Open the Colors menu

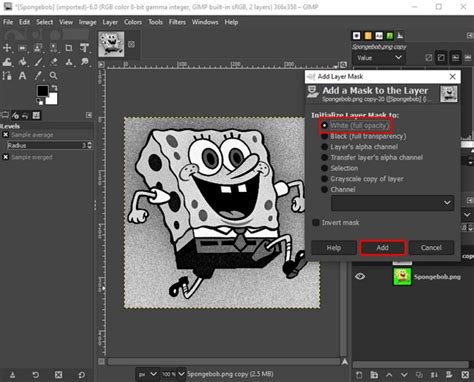point(133,22)
